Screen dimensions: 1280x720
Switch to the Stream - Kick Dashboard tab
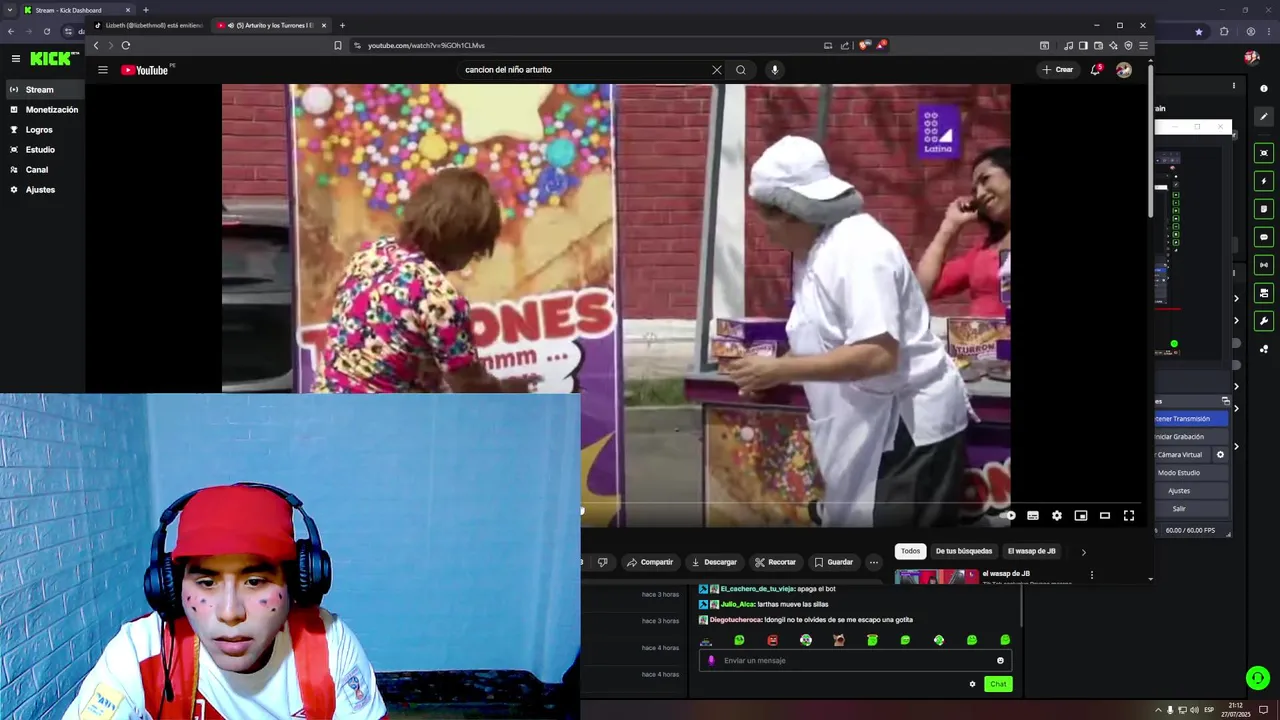(x=77, y=10)
